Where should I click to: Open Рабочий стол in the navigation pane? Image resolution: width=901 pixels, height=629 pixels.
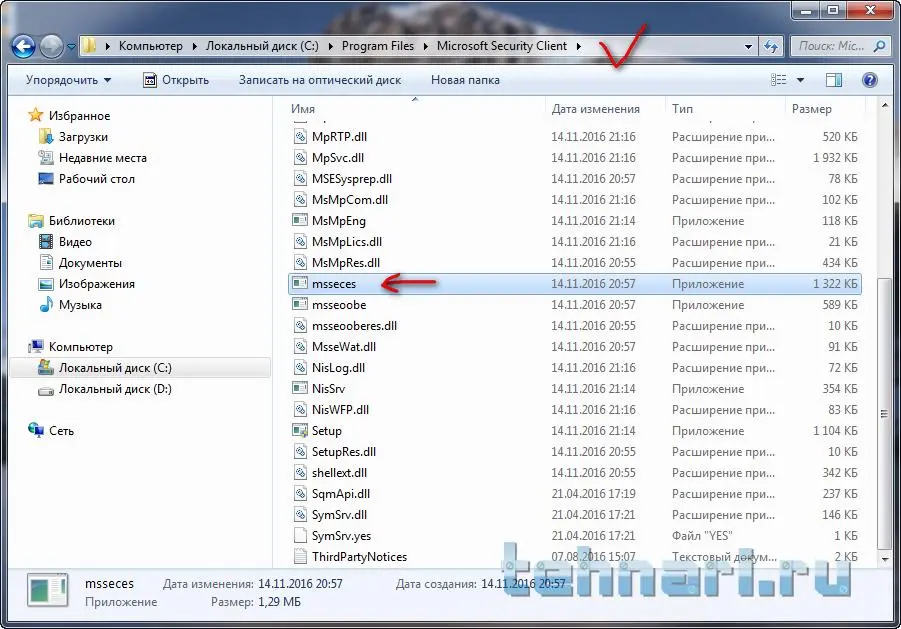click(x=97, y=179)
